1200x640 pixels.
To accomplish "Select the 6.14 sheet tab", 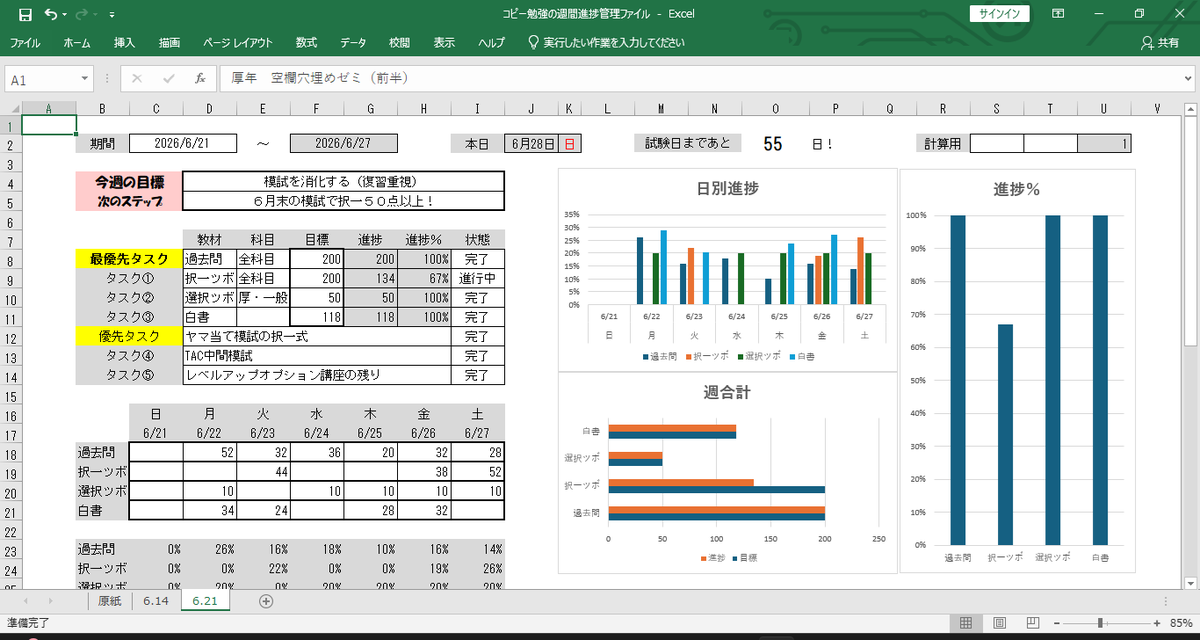I will [155, 601].
